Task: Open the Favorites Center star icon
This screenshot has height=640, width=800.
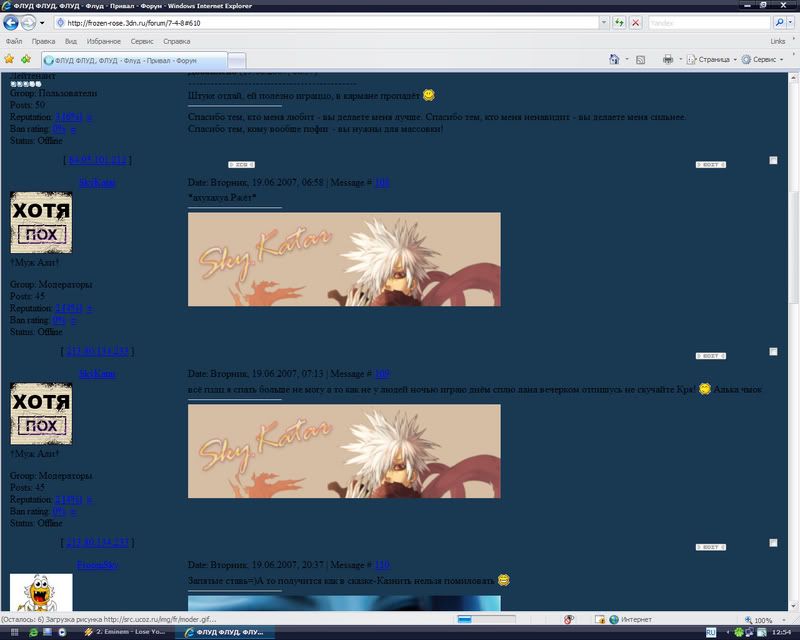Action: 9,59
